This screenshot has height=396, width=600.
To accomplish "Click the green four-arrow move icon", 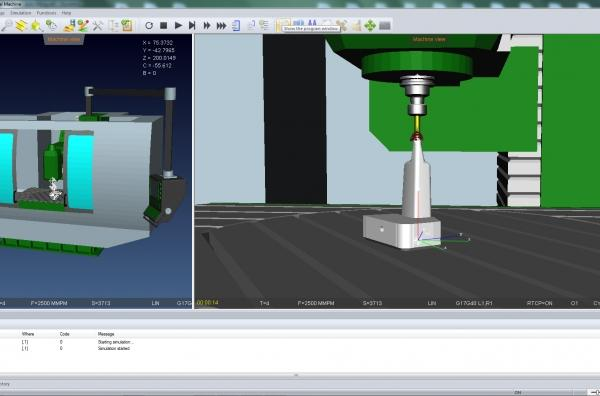I will pyautogui.click(x=370, y=26).
